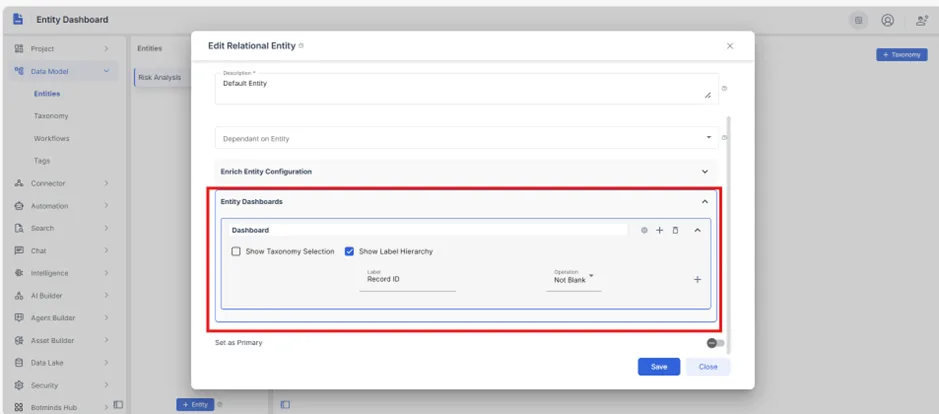
Task: Click the panel icon below the dialog
Action: pyautogui.click(x=285, y=405)
